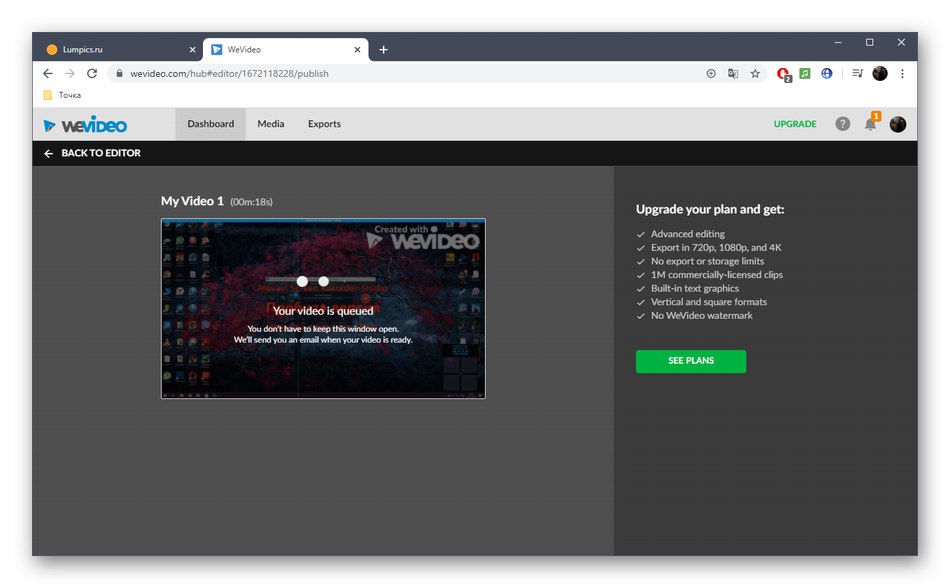Click the queued video preview thumbnail
The image size is (950, 588).
coord(323,308)
